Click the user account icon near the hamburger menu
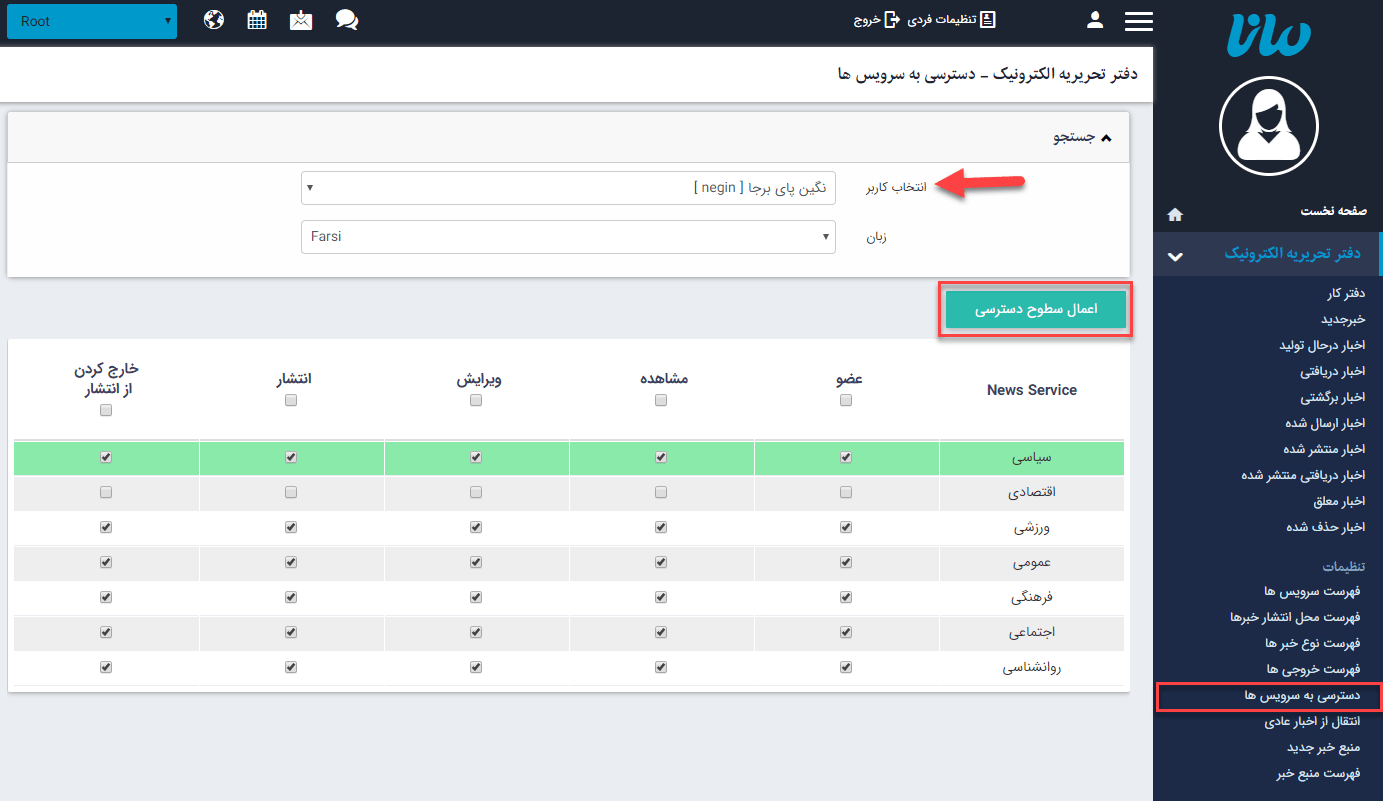The image size is (1383, 801). [x=1094, y=19]
